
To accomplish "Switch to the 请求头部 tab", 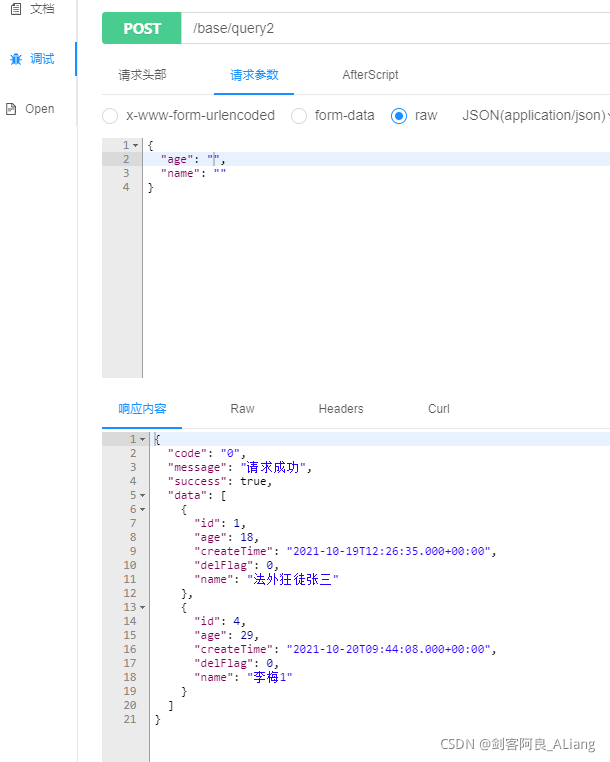I will click(x=142, y=75).
